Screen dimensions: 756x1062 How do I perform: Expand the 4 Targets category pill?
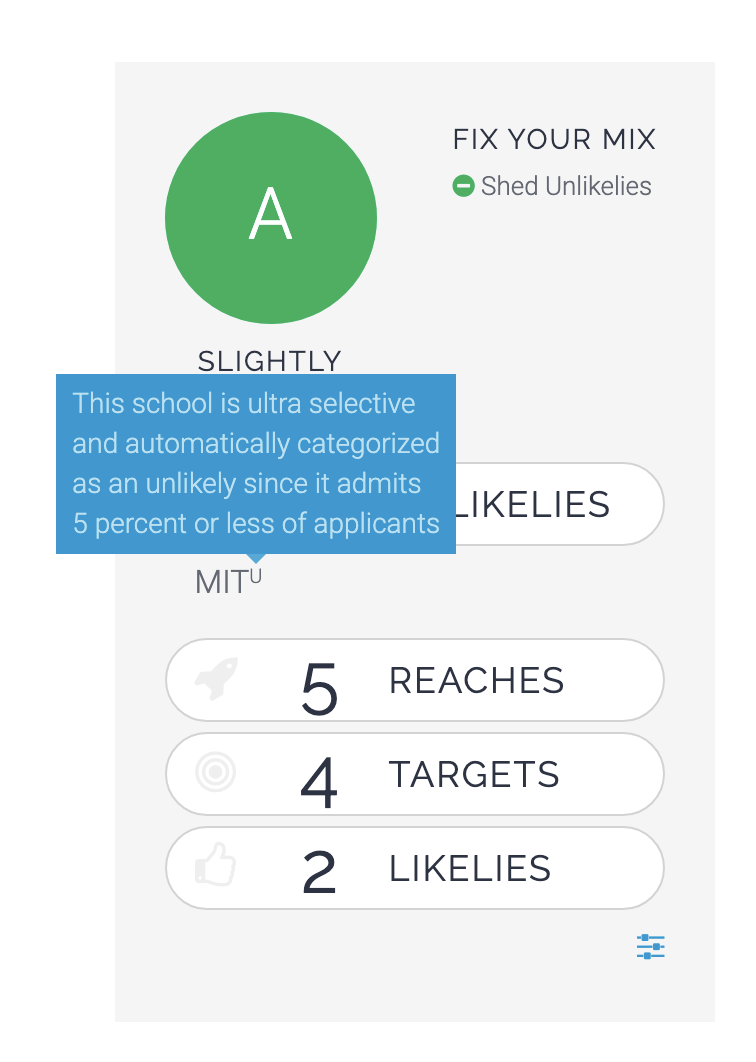[415, 774]
